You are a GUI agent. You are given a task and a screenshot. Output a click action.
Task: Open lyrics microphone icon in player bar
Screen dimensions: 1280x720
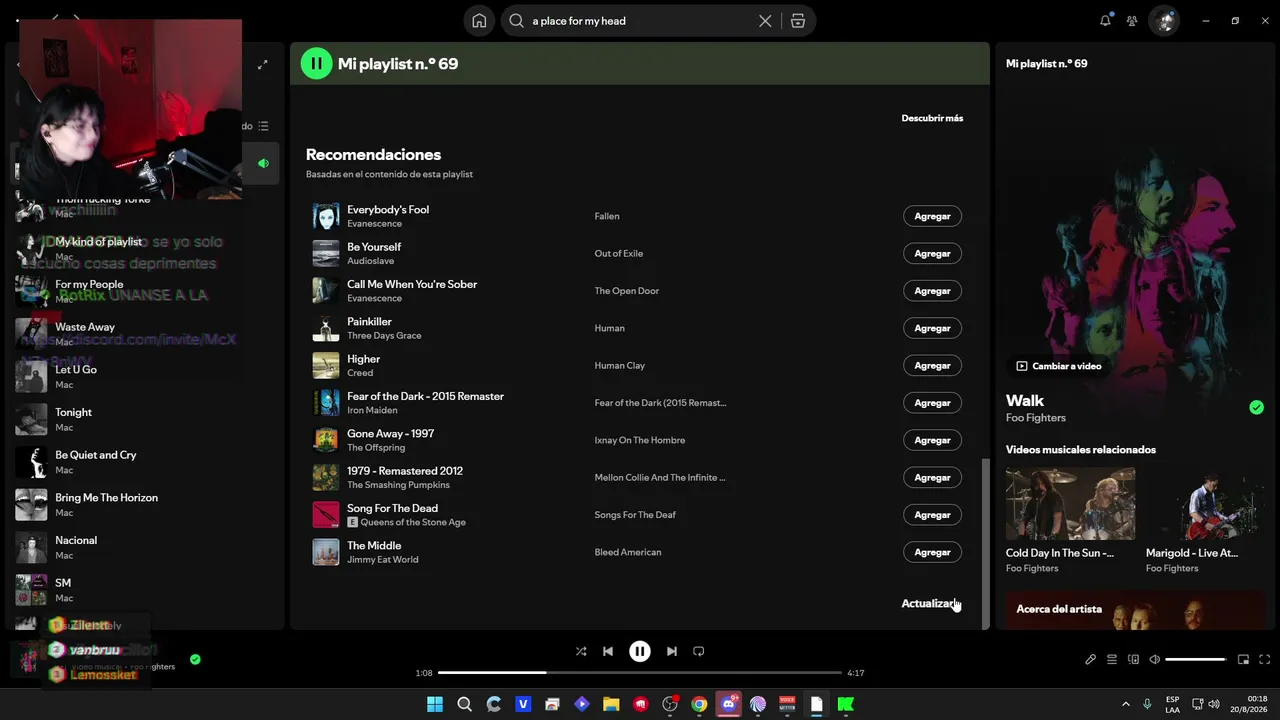1090,660
